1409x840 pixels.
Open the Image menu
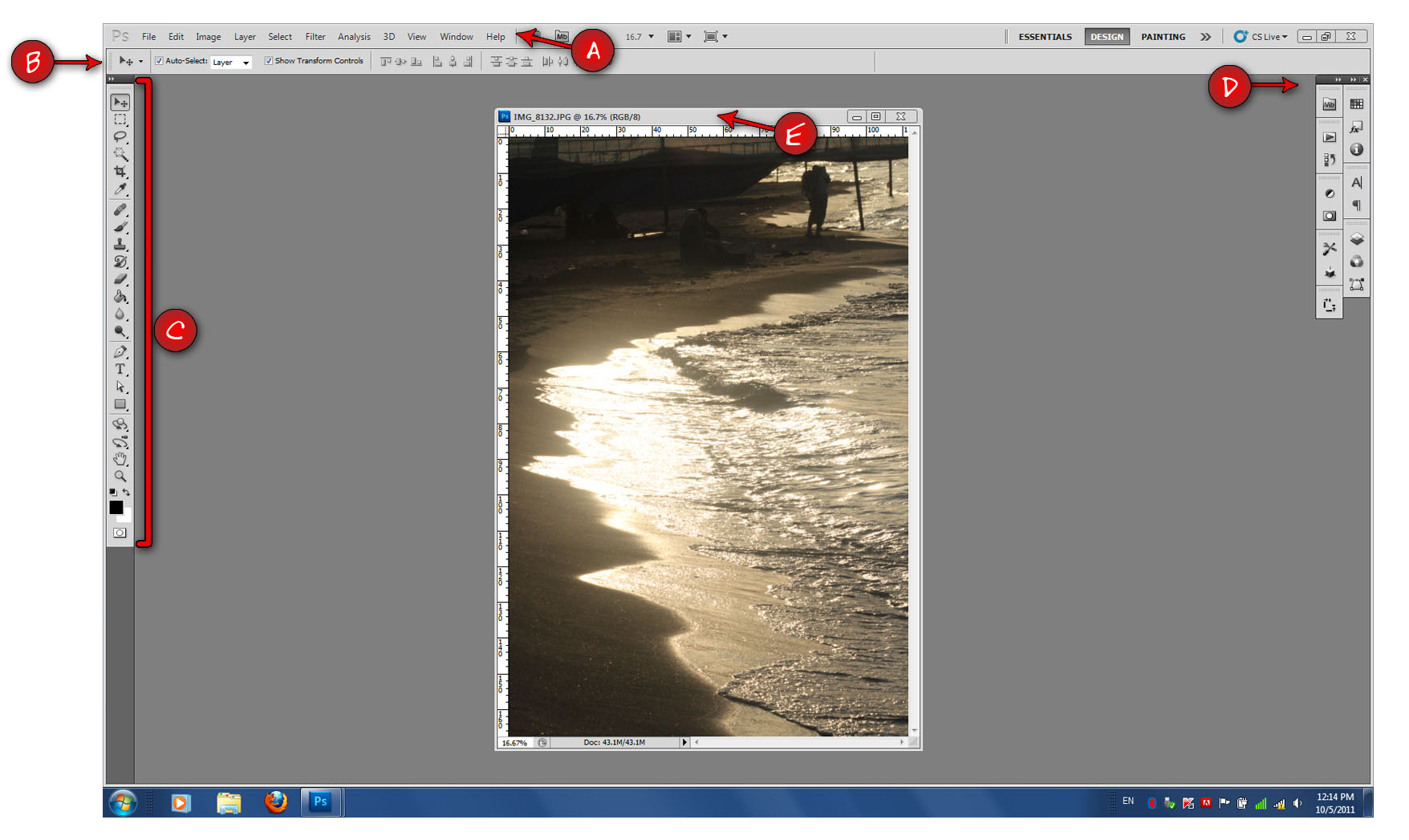(208, 37)
